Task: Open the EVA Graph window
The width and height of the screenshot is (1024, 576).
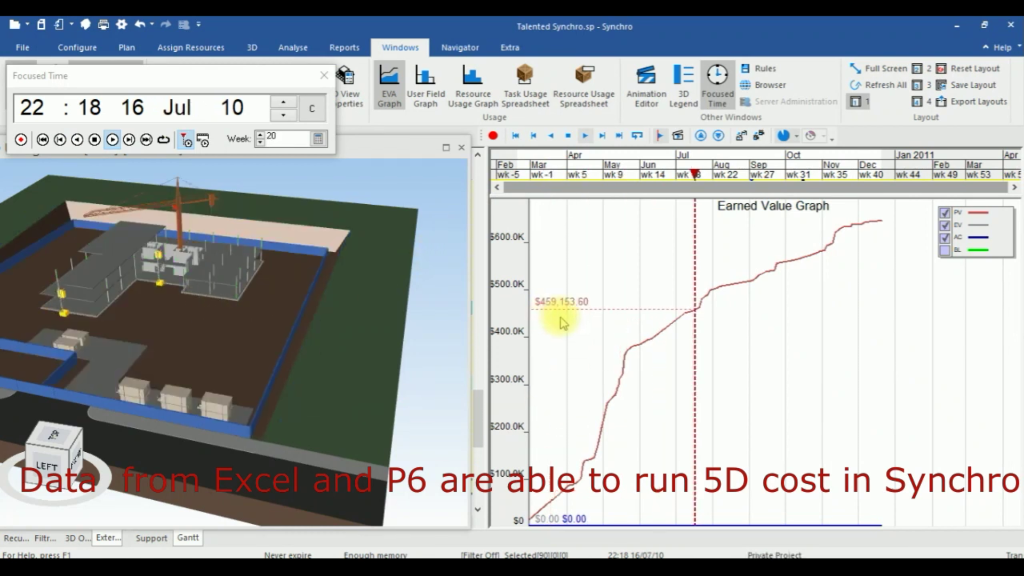Action: [x=389, y=86]
